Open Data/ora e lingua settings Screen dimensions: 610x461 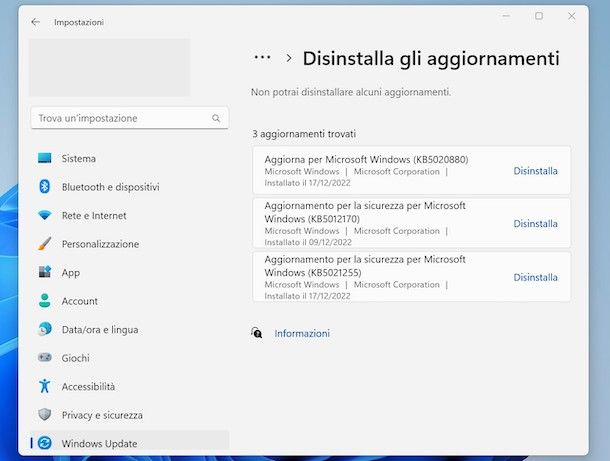[x=130, y=330]
